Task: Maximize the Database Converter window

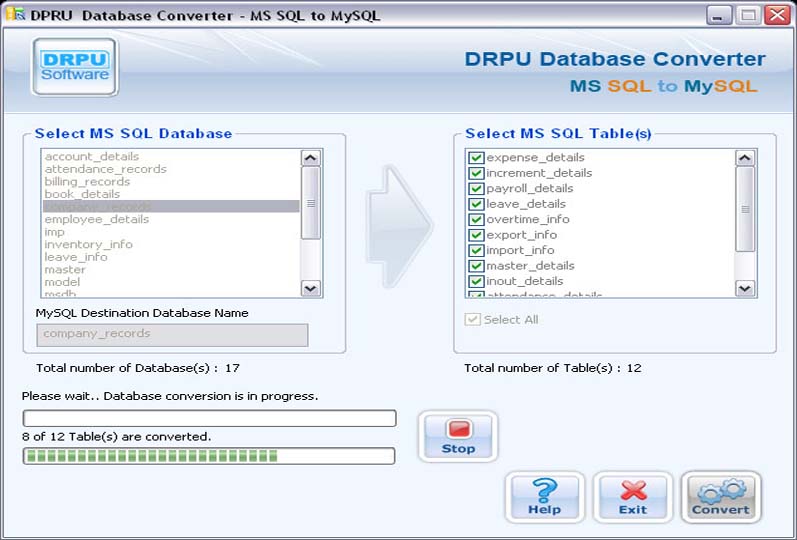Action: (748, 15)
